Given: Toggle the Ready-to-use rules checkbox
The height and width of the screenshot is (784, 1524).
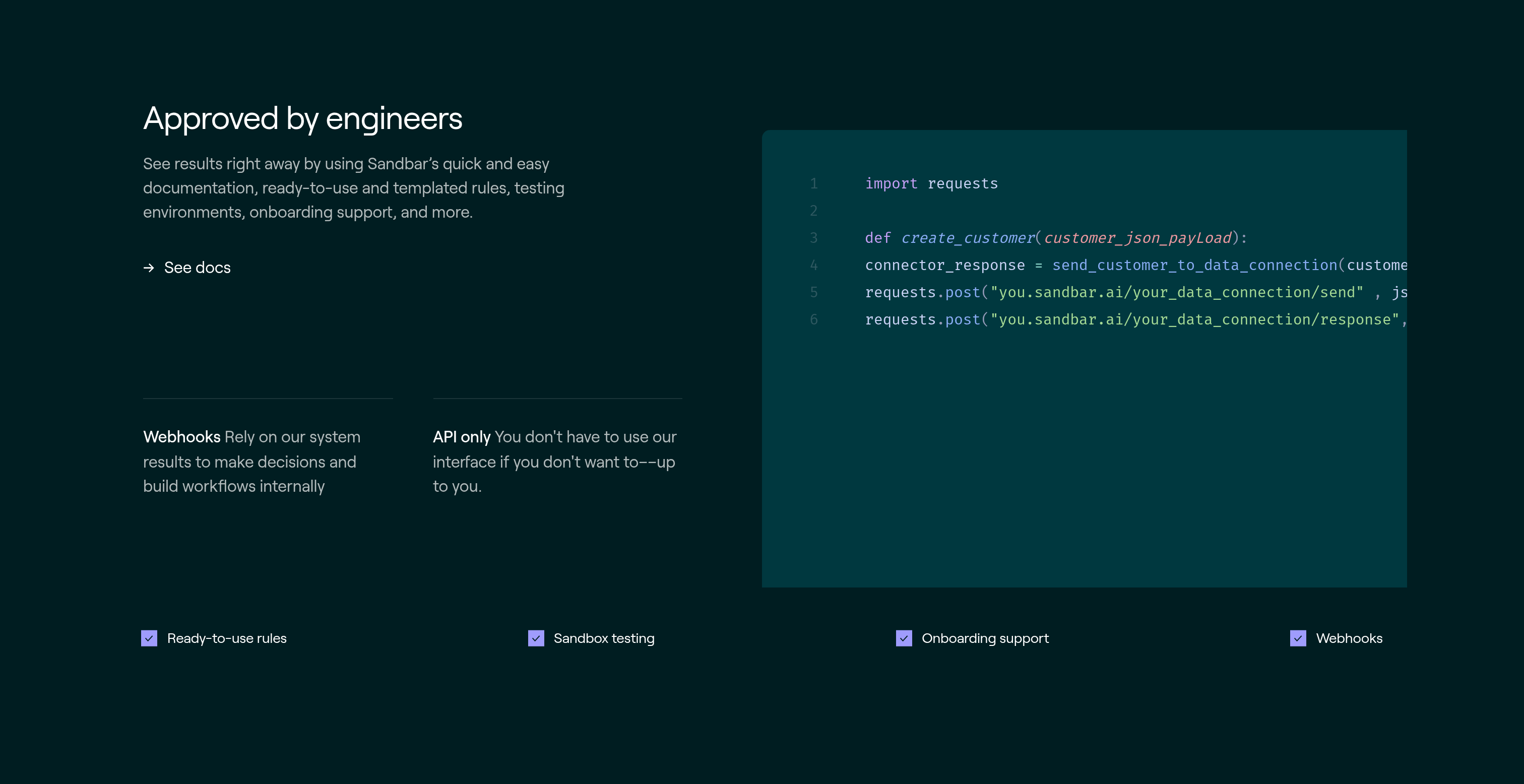Looking at the screenshot, I should pyautogui.click(x=149, y=638).
